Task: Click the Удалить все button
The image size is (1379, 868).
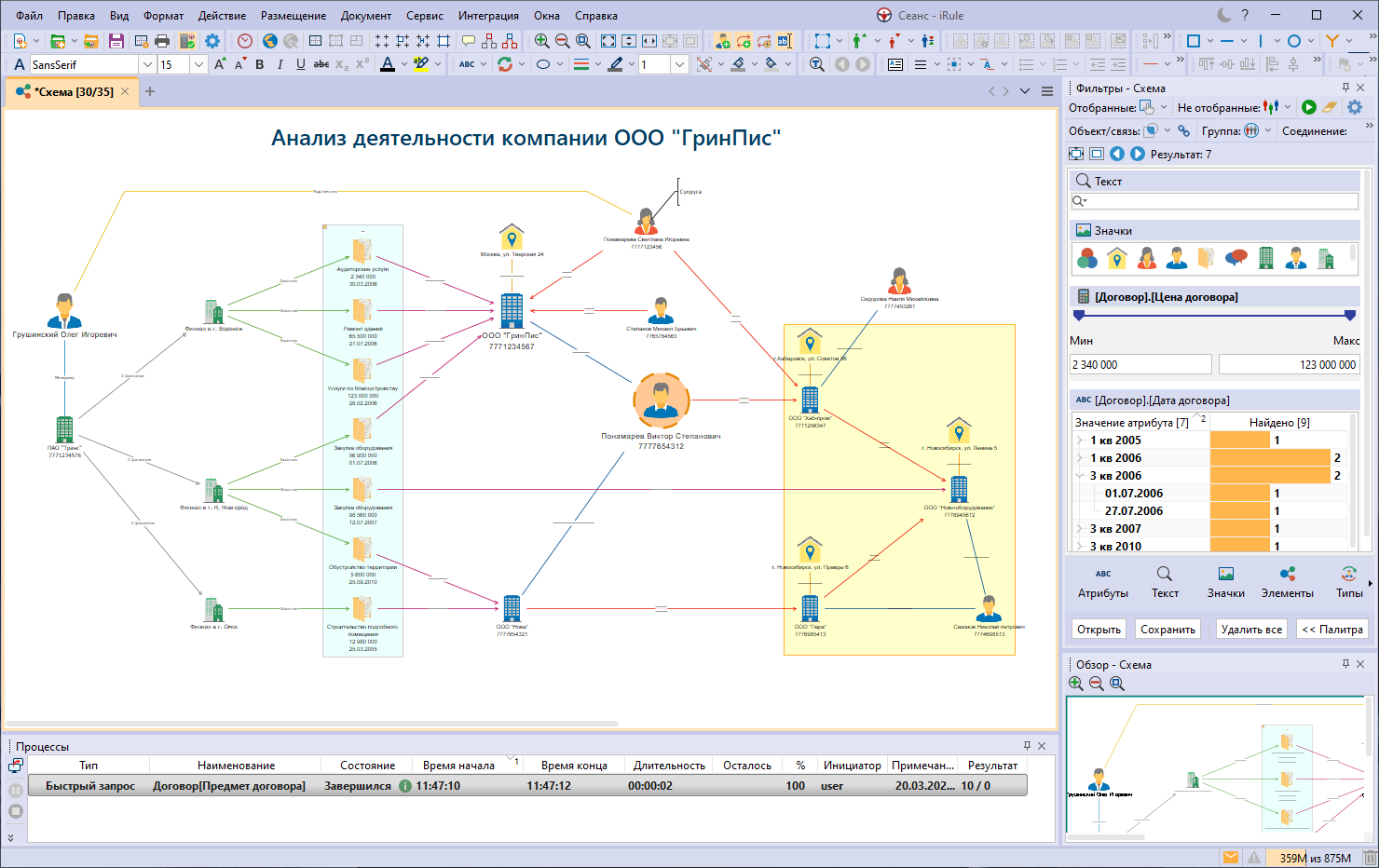Action: click(x=1251, y=630)
